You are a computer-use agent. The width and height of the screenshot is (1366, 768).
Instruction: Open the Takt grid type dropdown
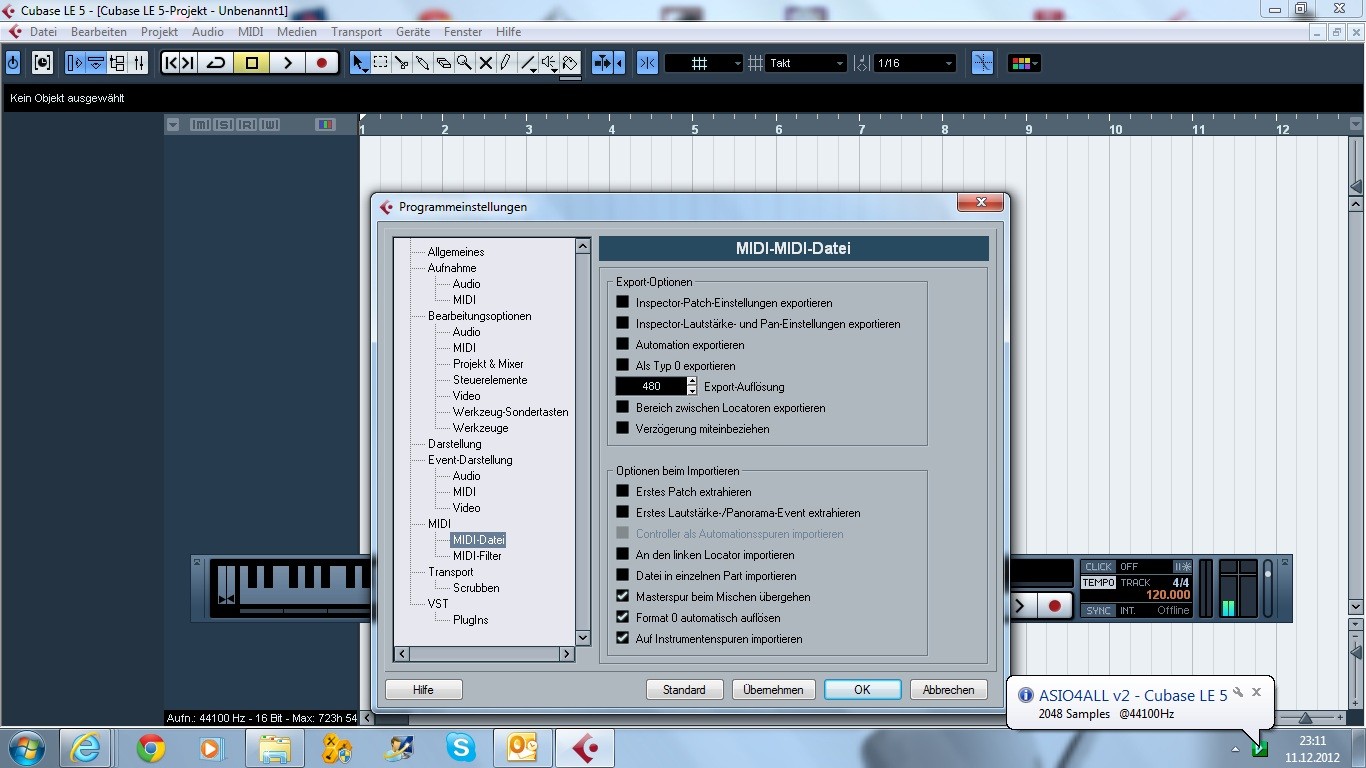click(x=806, y=63)
